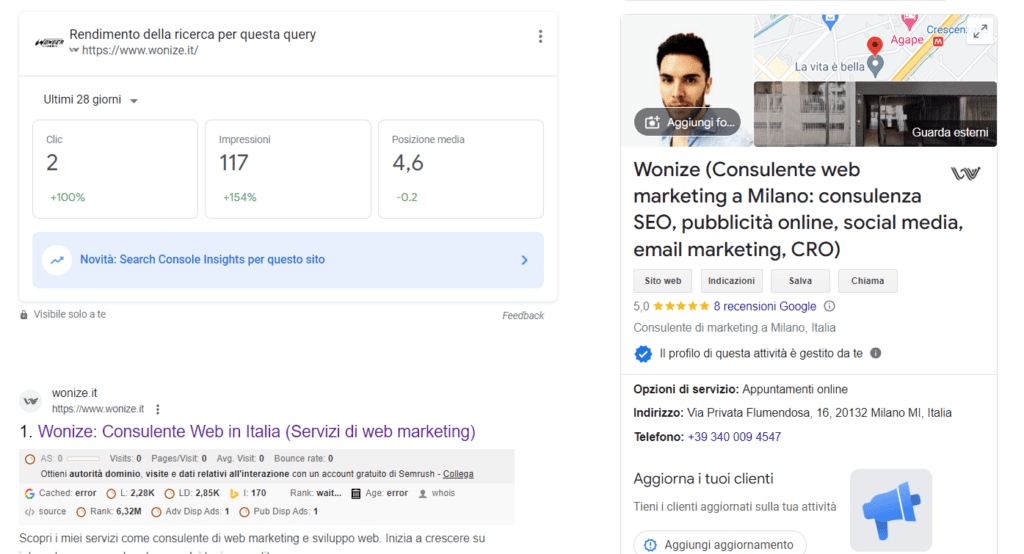The width and height of the screenshot is (1024, 554).
Task: Click the Sito web button
Action: pos(663,281)
